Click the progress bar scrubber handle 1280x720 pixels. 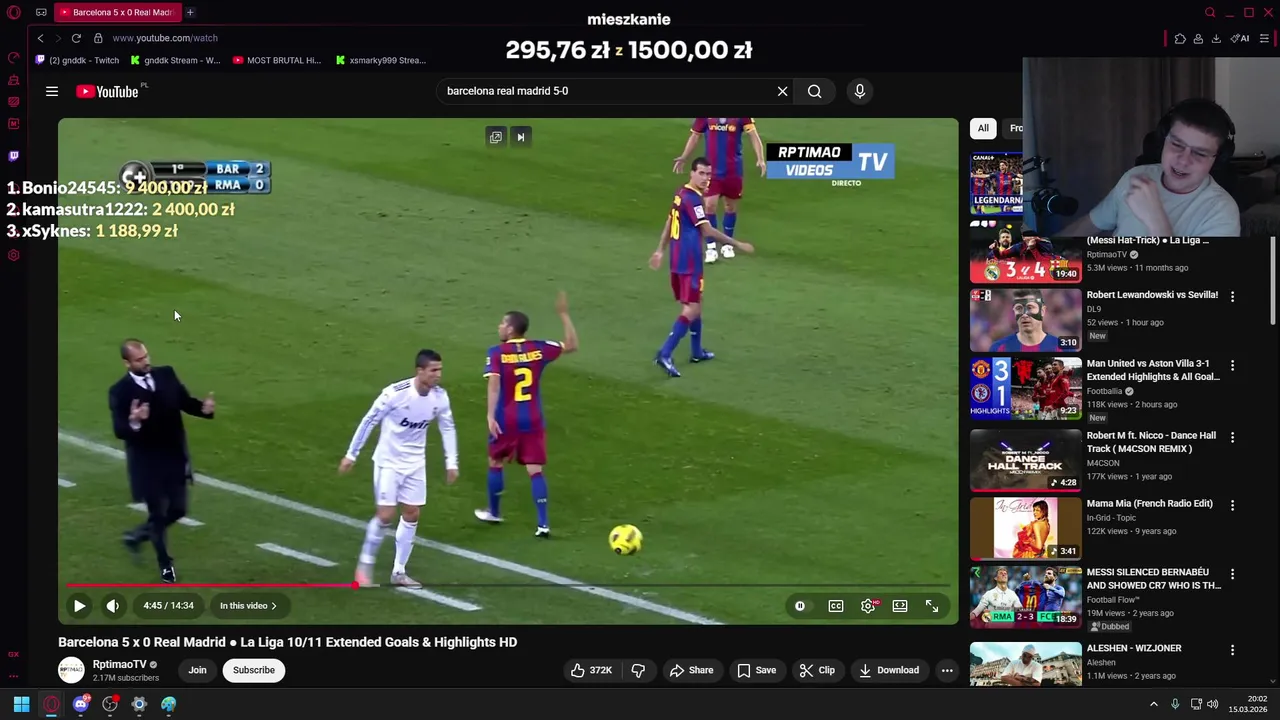click(x=355, y=585)
